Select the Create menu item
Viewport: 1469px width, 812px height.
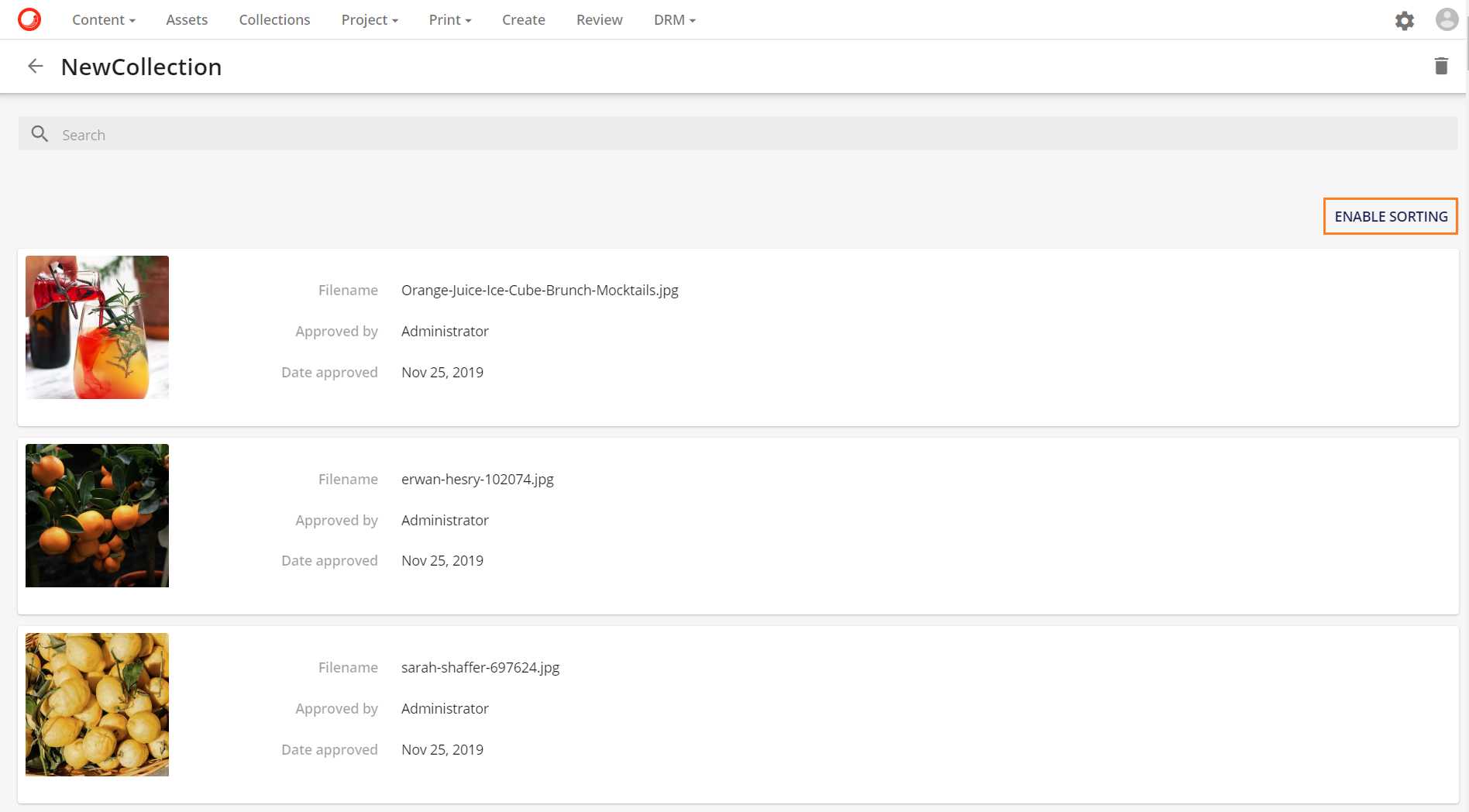point(523,19)
